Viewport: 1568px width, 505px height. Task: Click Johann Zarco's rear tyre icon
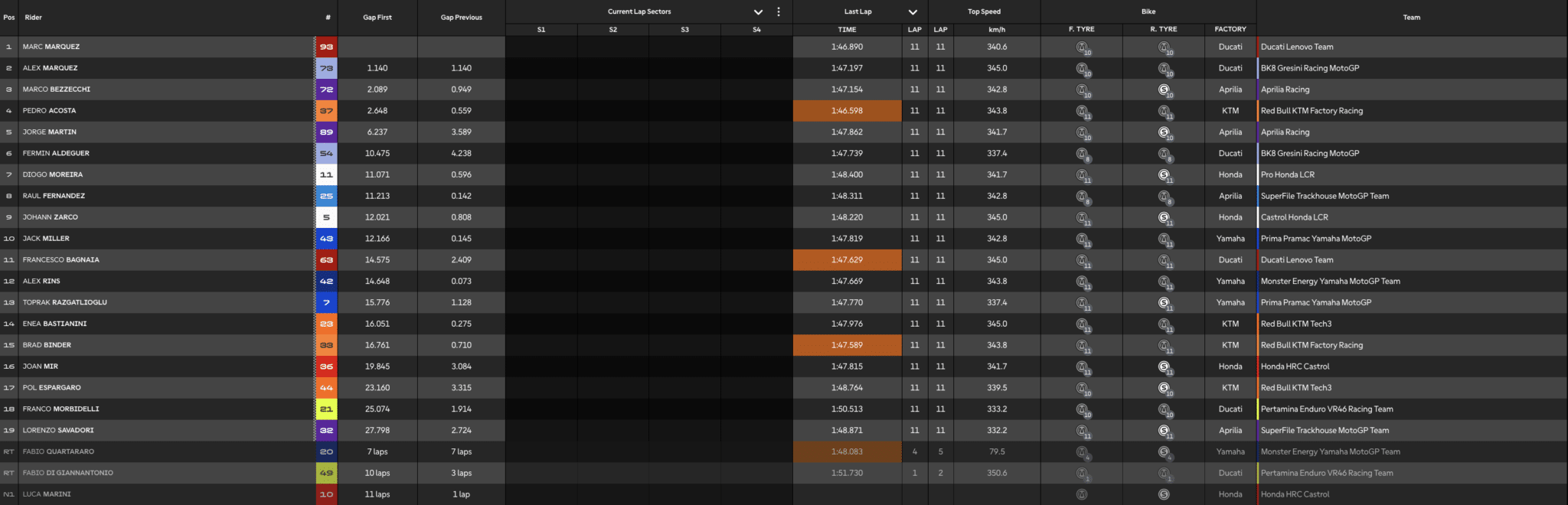point(1164,217)
